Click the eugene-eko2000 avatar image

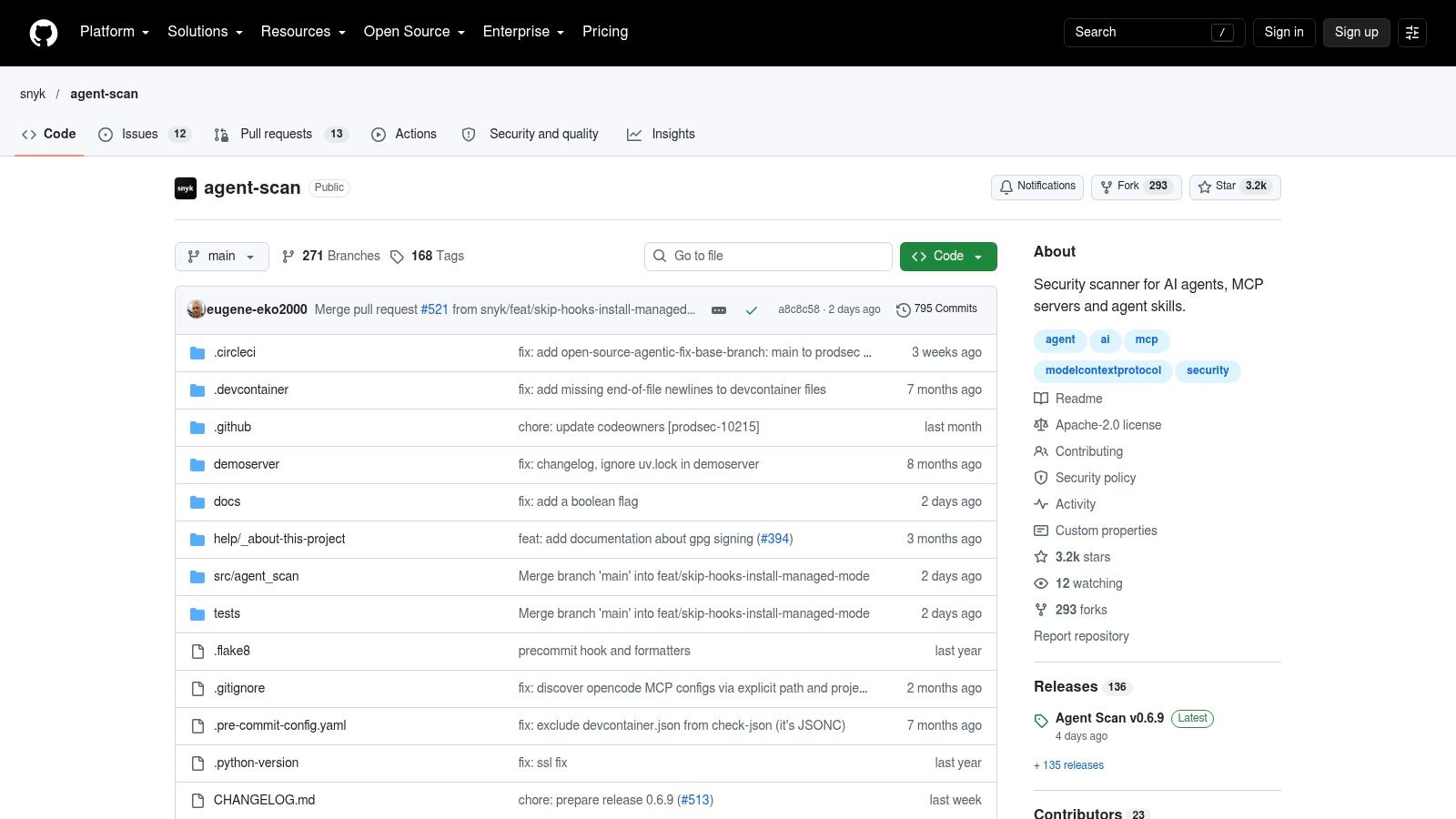pos(196,309)
